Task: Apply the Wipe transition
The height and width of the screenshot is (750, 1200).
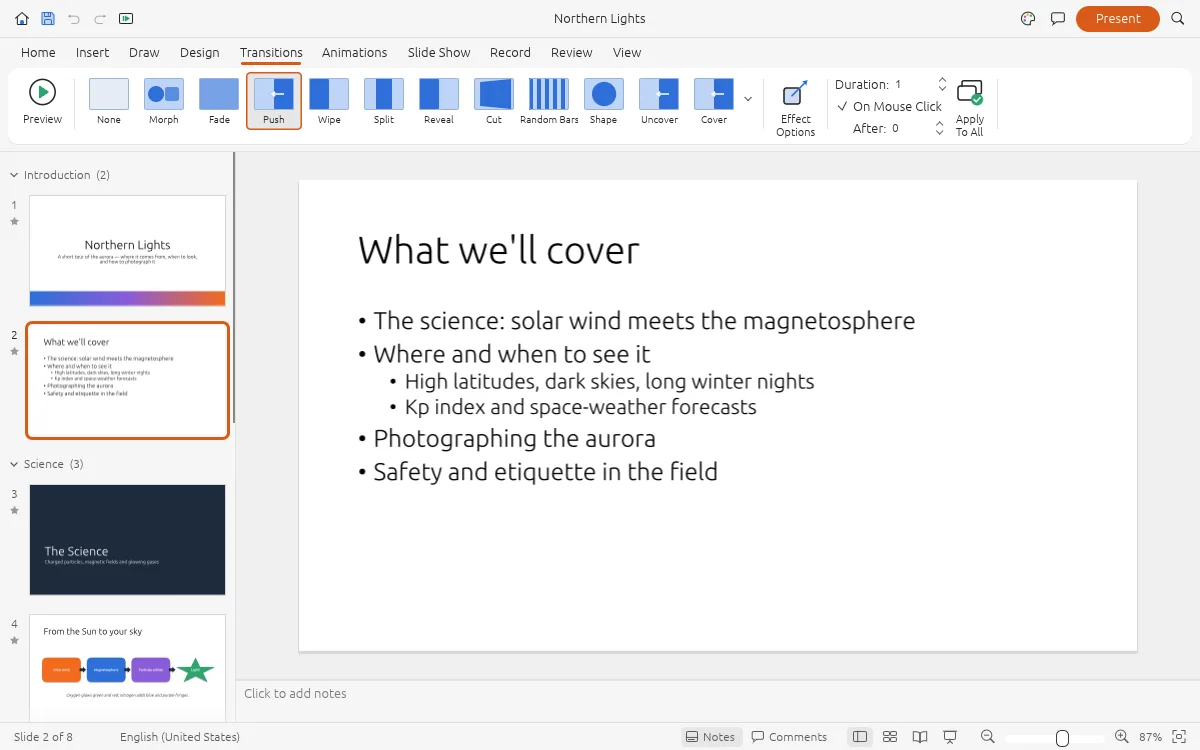Action: click(x=329, y=102)
